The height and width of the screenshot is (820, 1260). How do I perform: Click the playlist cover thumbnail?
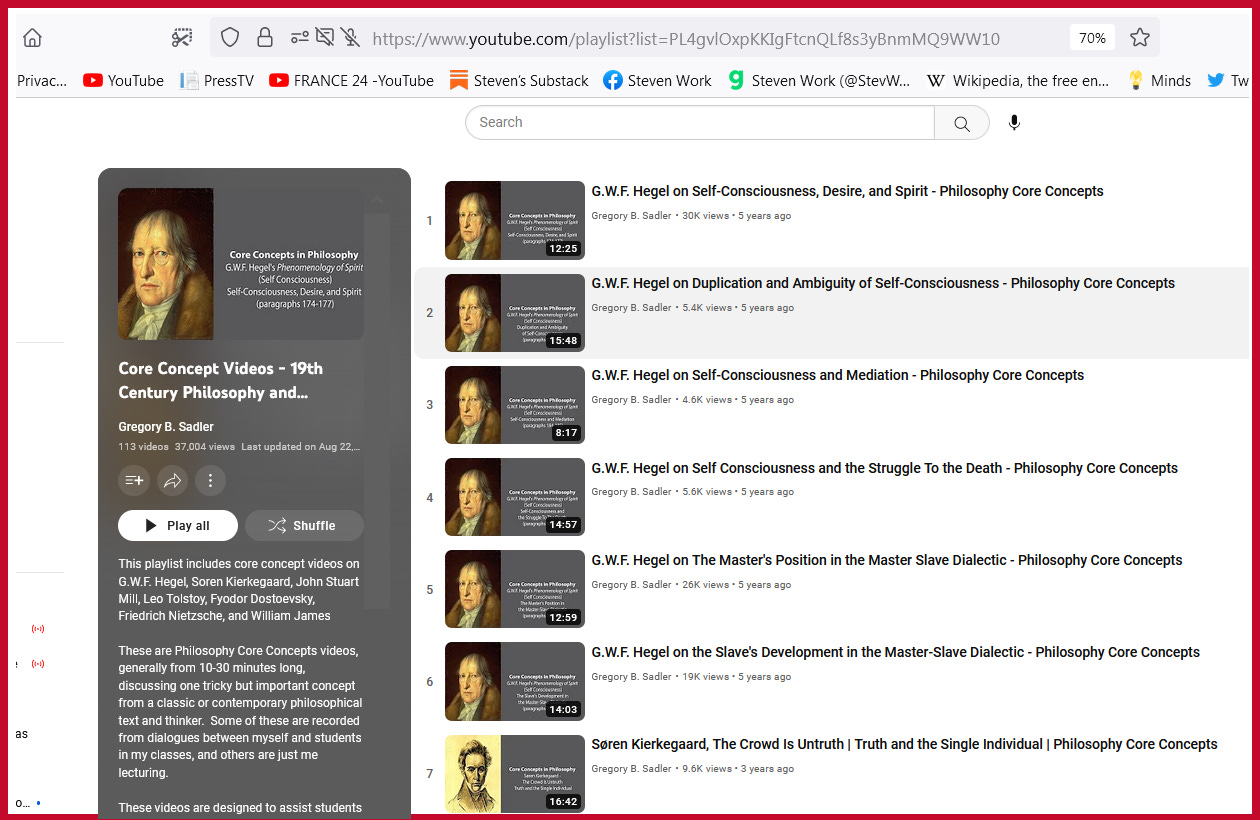241,264
